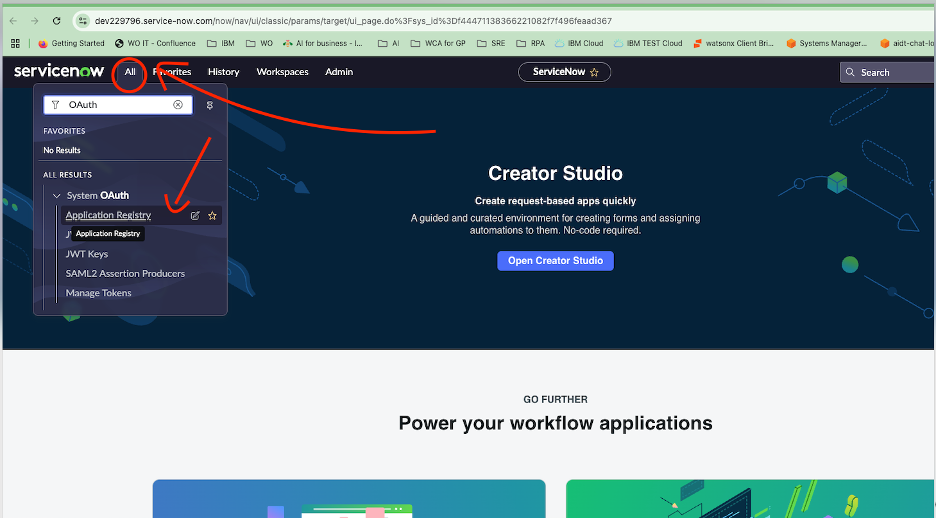Open the IBM TEST Cloud bookmark
Viewport: 936px width, 518px height.
click(x=648, y=44)
